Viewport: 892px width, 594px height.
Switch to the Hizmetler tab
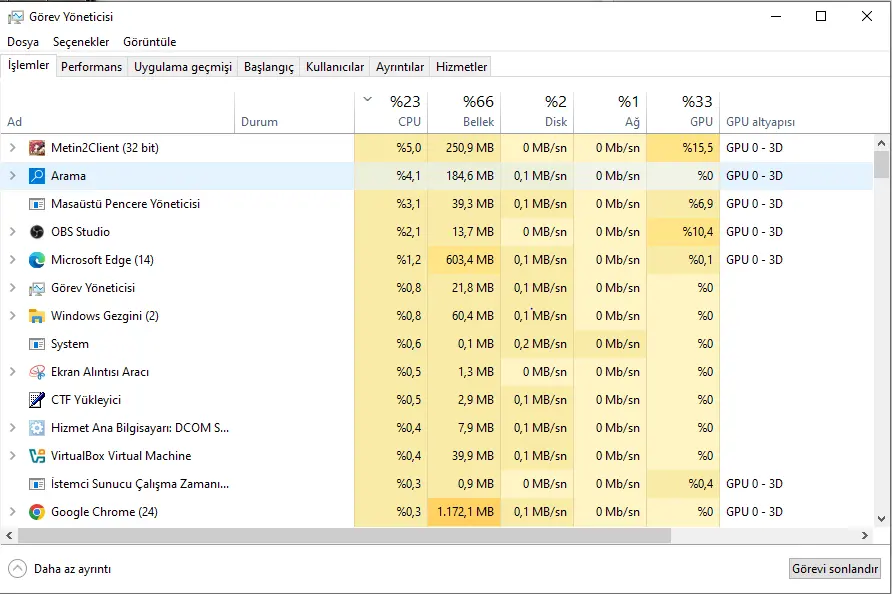[x=461, y=67]
